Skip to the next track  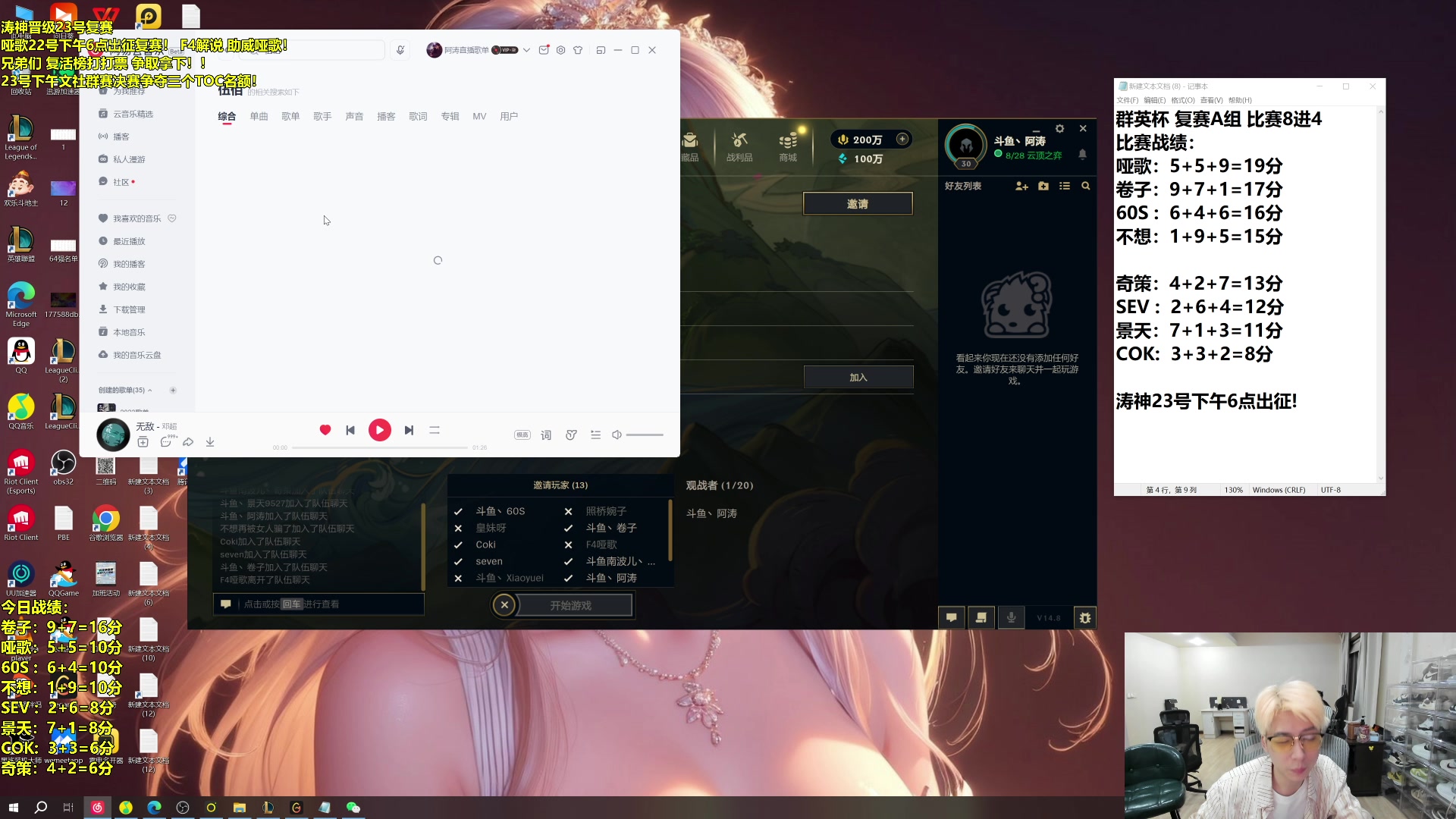coord(409,430)
